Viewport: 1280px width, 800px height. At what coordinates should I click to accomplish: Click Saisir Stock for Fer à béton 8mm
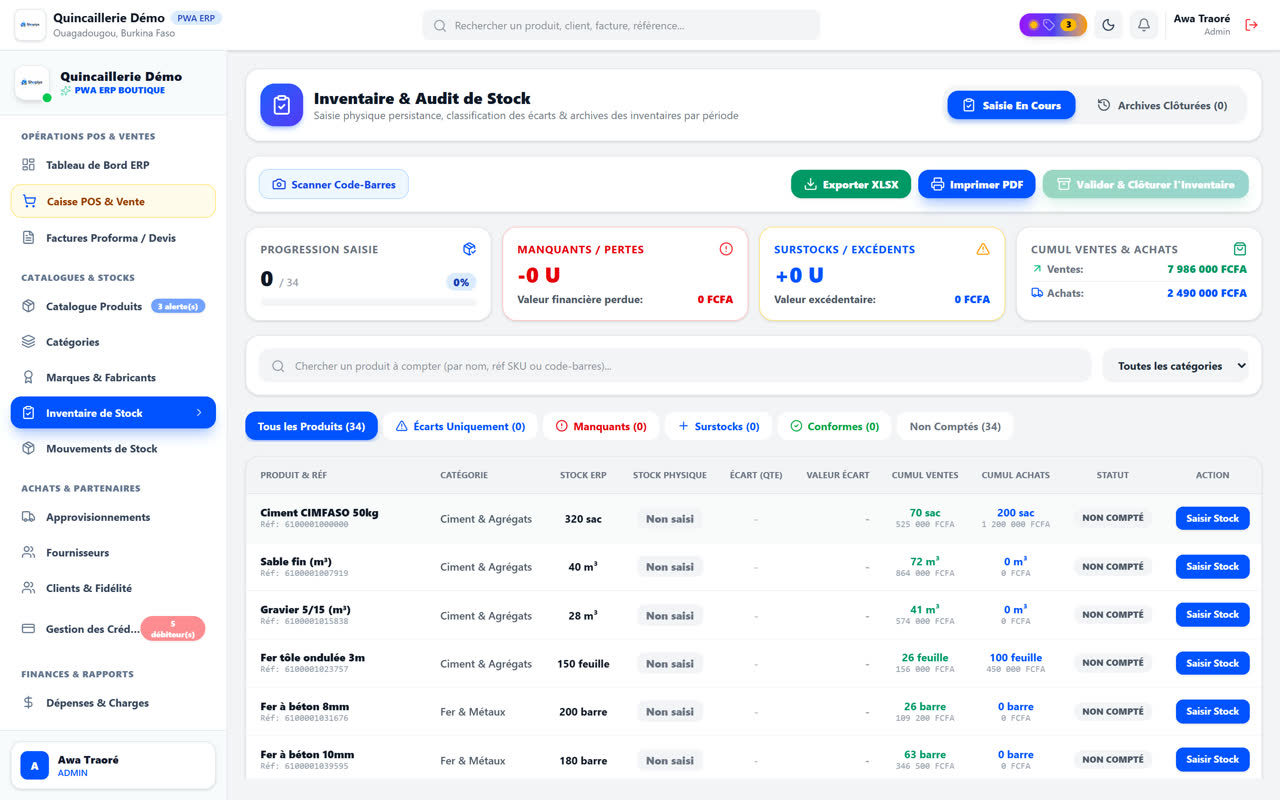(1212, 711)
